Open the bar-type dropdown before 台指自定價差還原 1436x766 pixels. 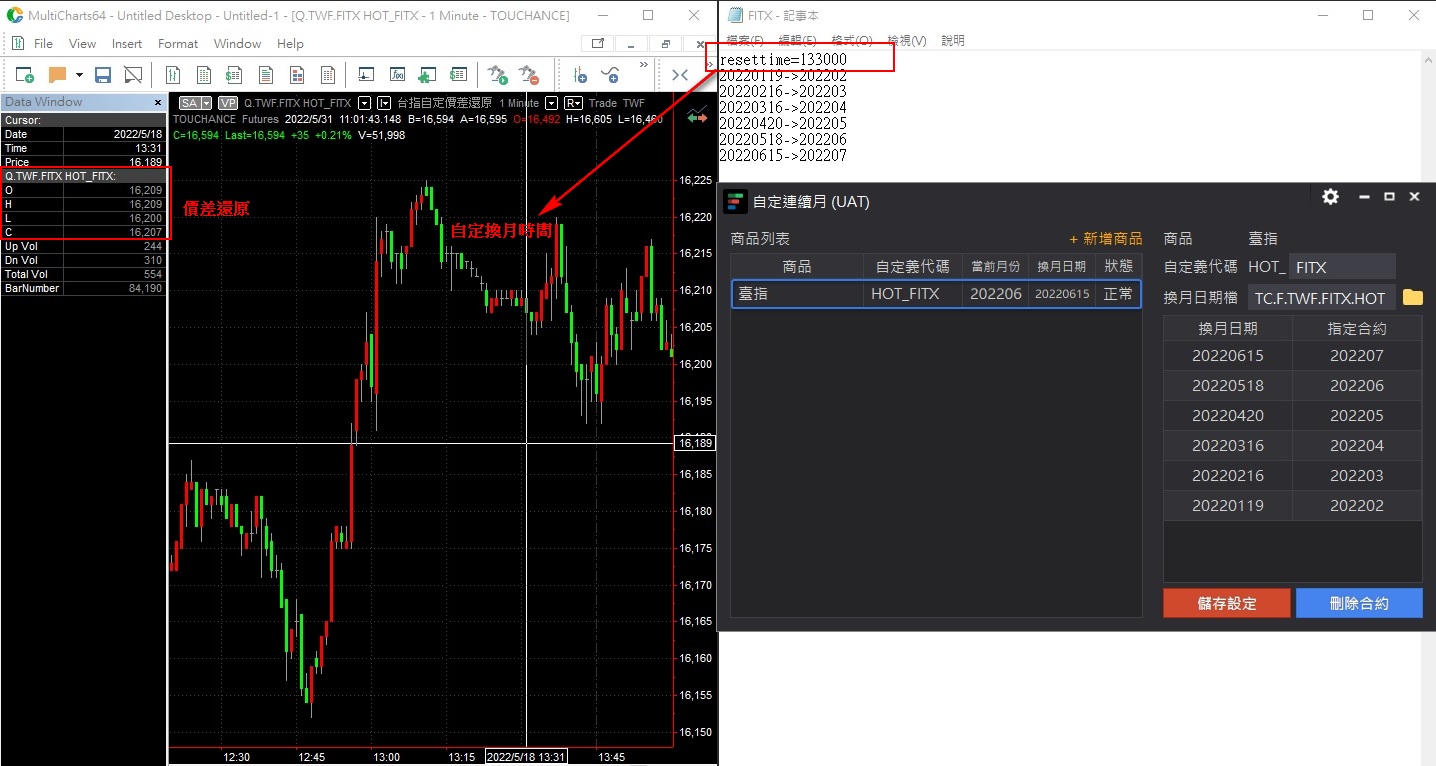point(384,103)
